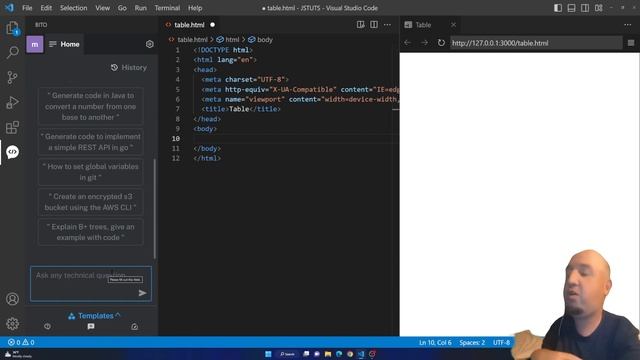
Task: Open the preview browser menu icon
Action: click(x=631, y=43)
